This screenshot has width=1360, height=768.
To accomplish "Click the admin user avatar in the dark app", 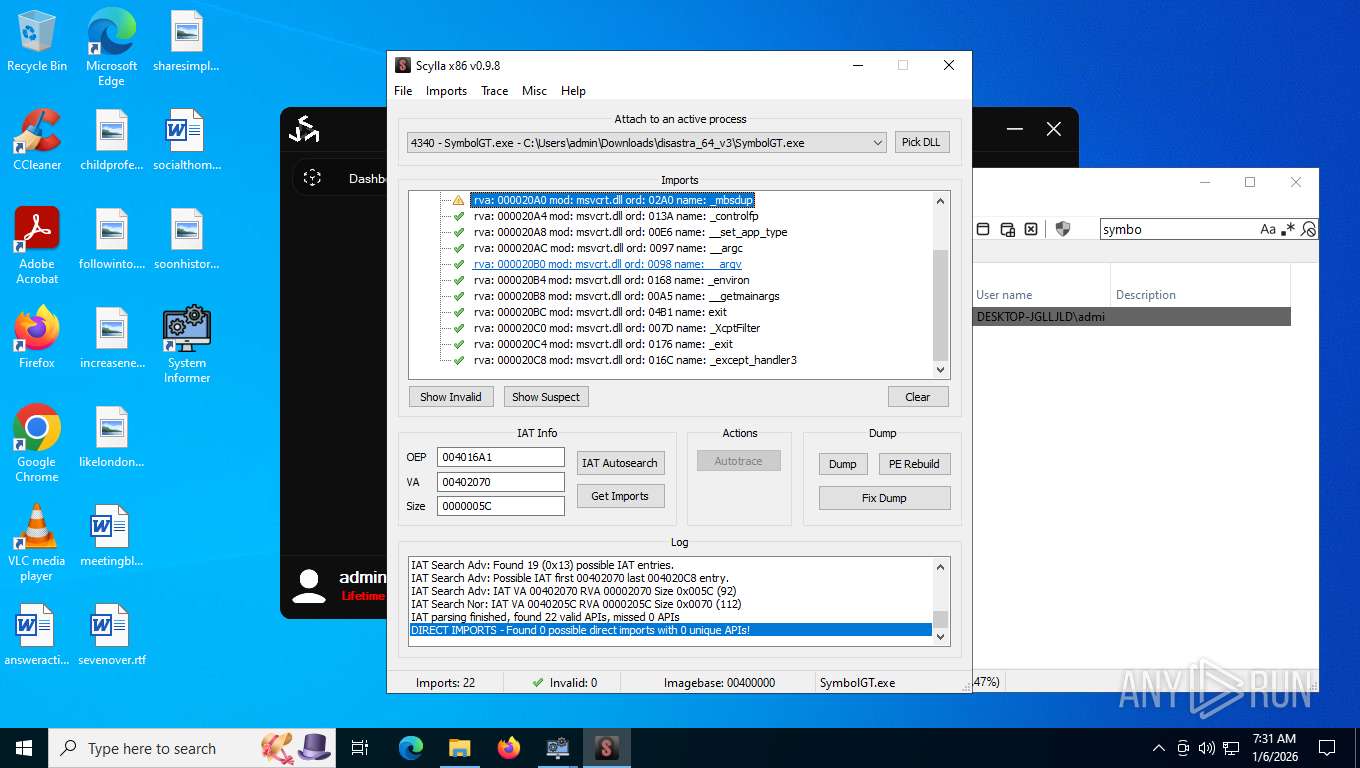I will 309,586.
